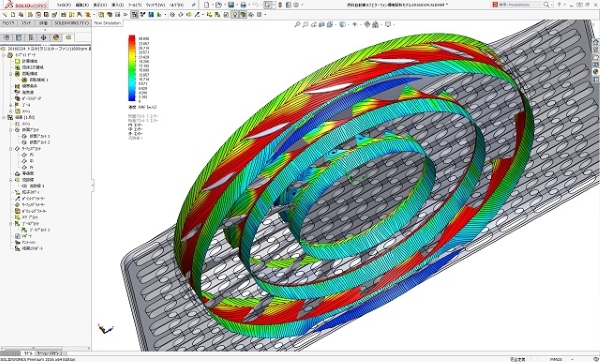Click the Zoom to Fit magnifier icon

tap(297, 24)
